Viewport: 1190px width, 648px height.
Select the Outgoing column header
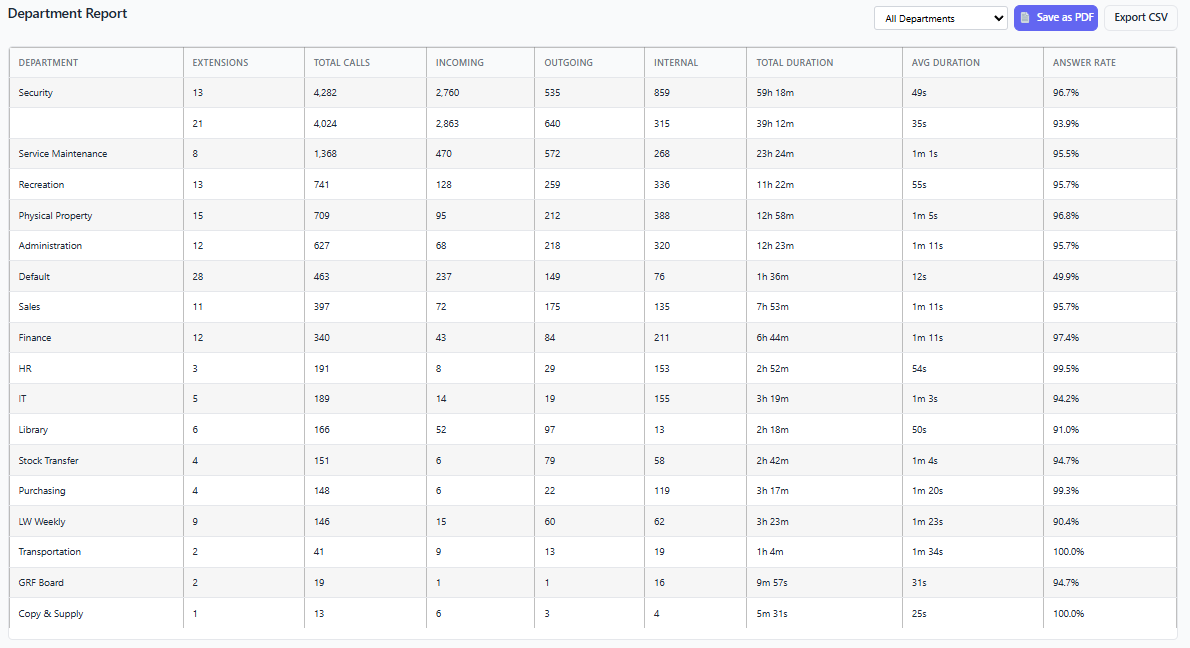[x=568, y=63]
